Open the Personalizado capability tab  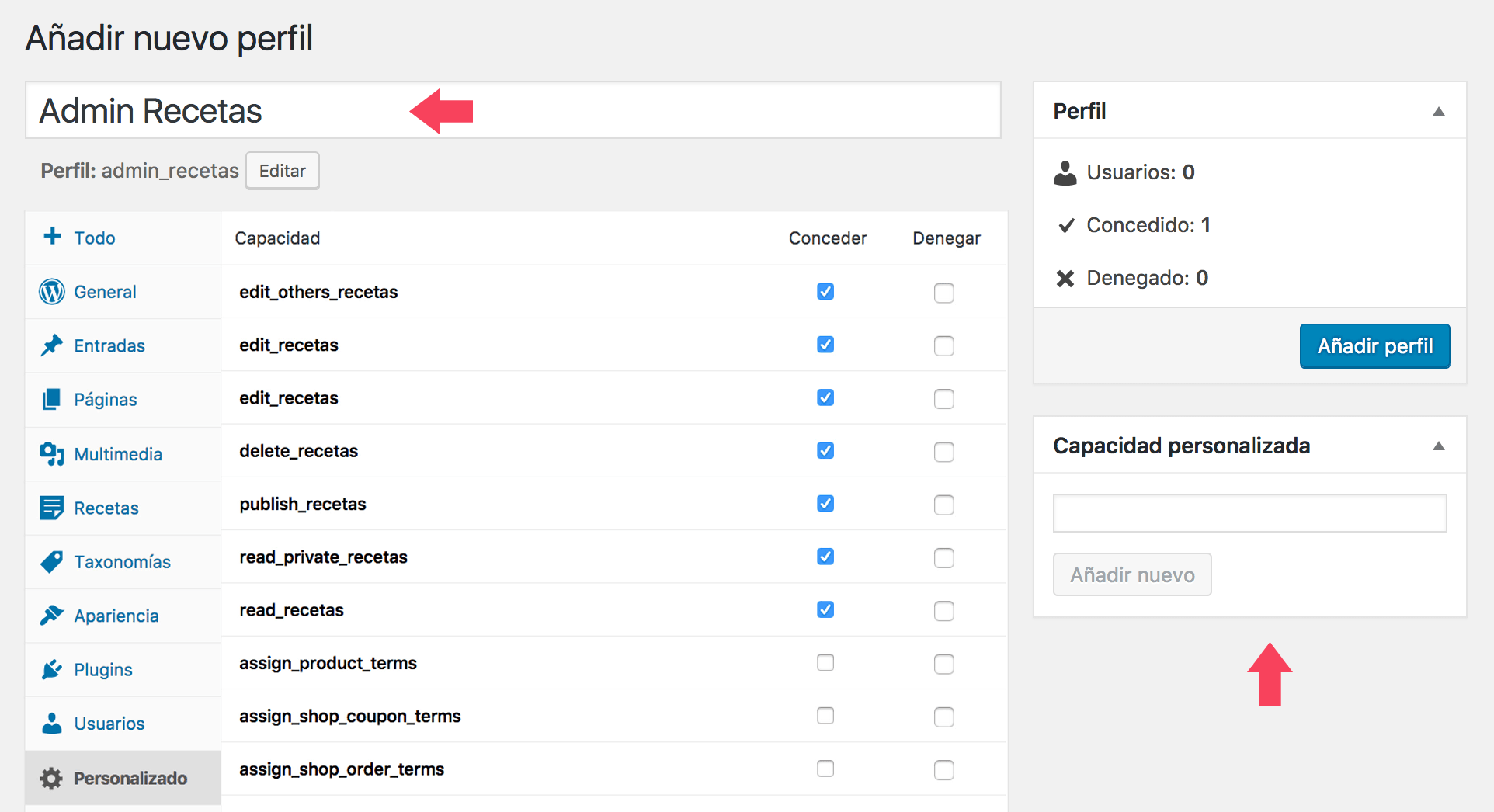130,778
